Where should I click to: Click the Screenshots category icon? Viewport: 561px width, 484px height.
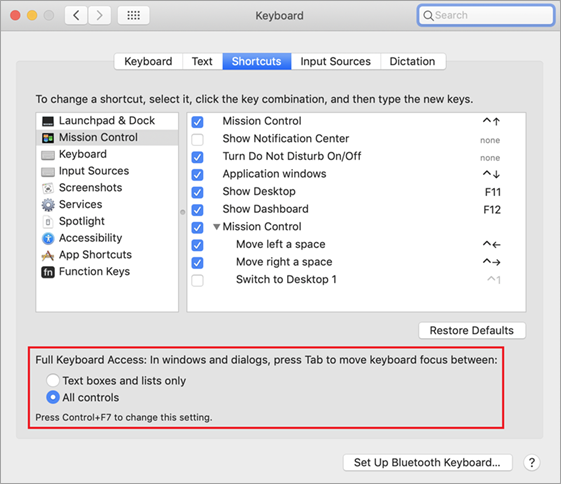point(48,188)
